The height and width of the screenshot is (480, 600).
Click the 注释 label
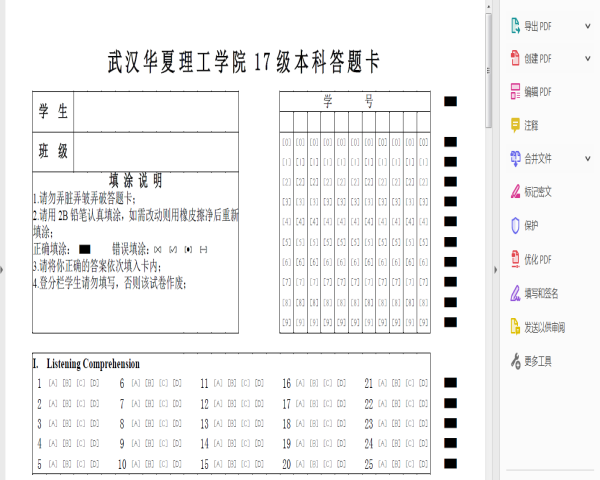point(531,125)
